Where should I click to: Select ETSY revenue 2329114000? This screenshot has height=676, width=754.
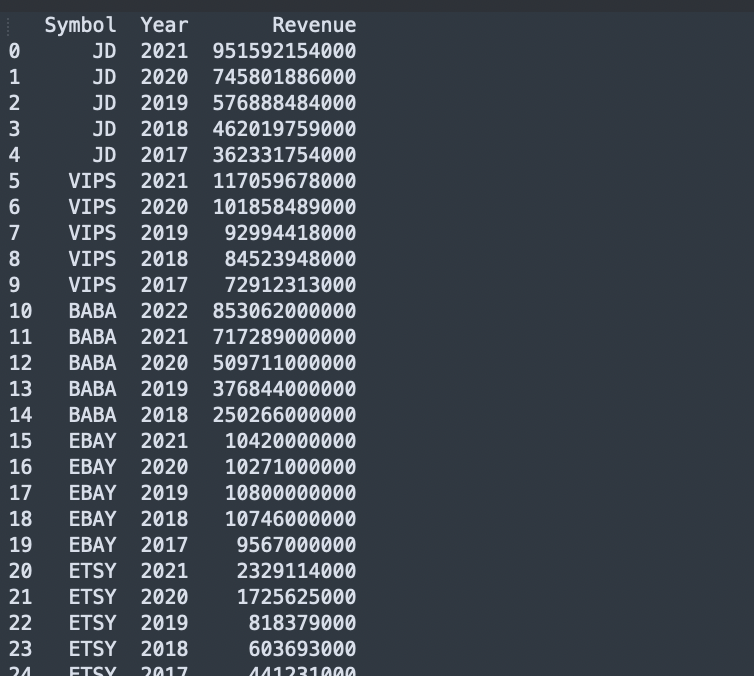(x=296, y=570)
